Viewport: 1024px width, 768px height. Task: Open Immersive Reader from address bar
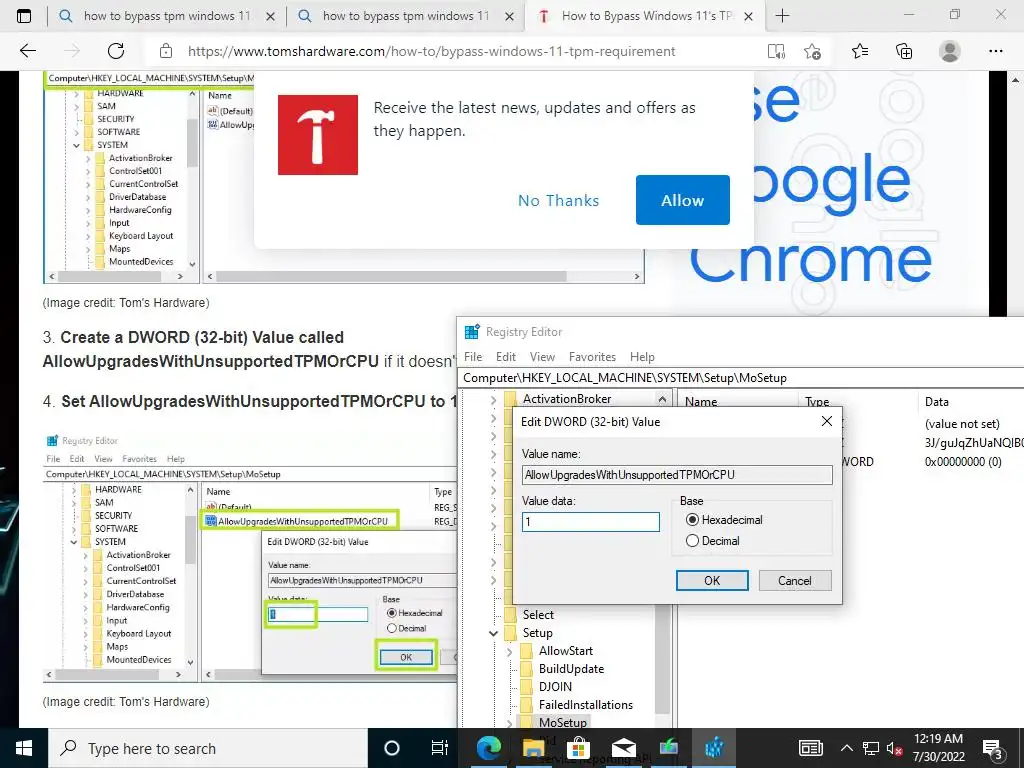point(776,51)
